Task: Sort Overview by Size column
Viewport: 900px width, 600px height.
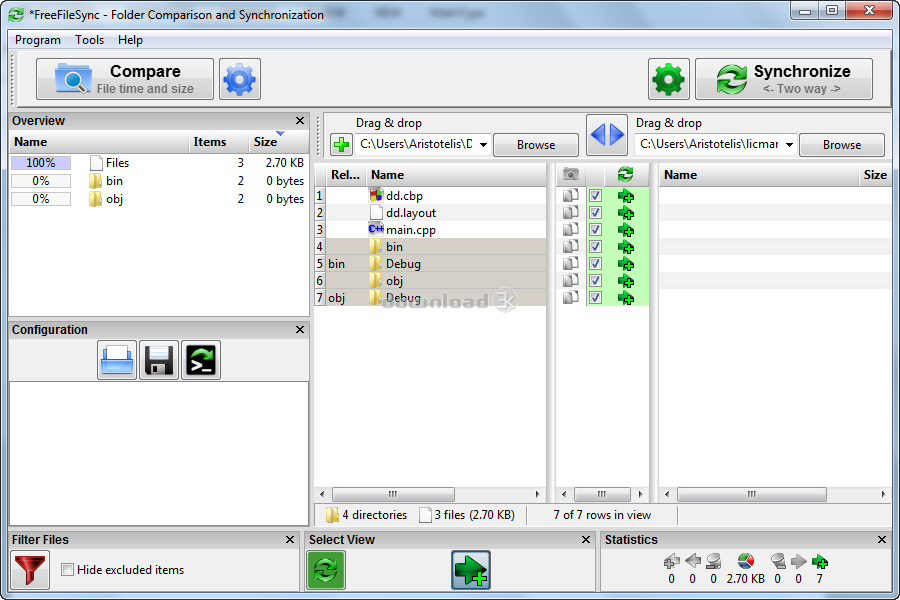Action: point(278,142)
